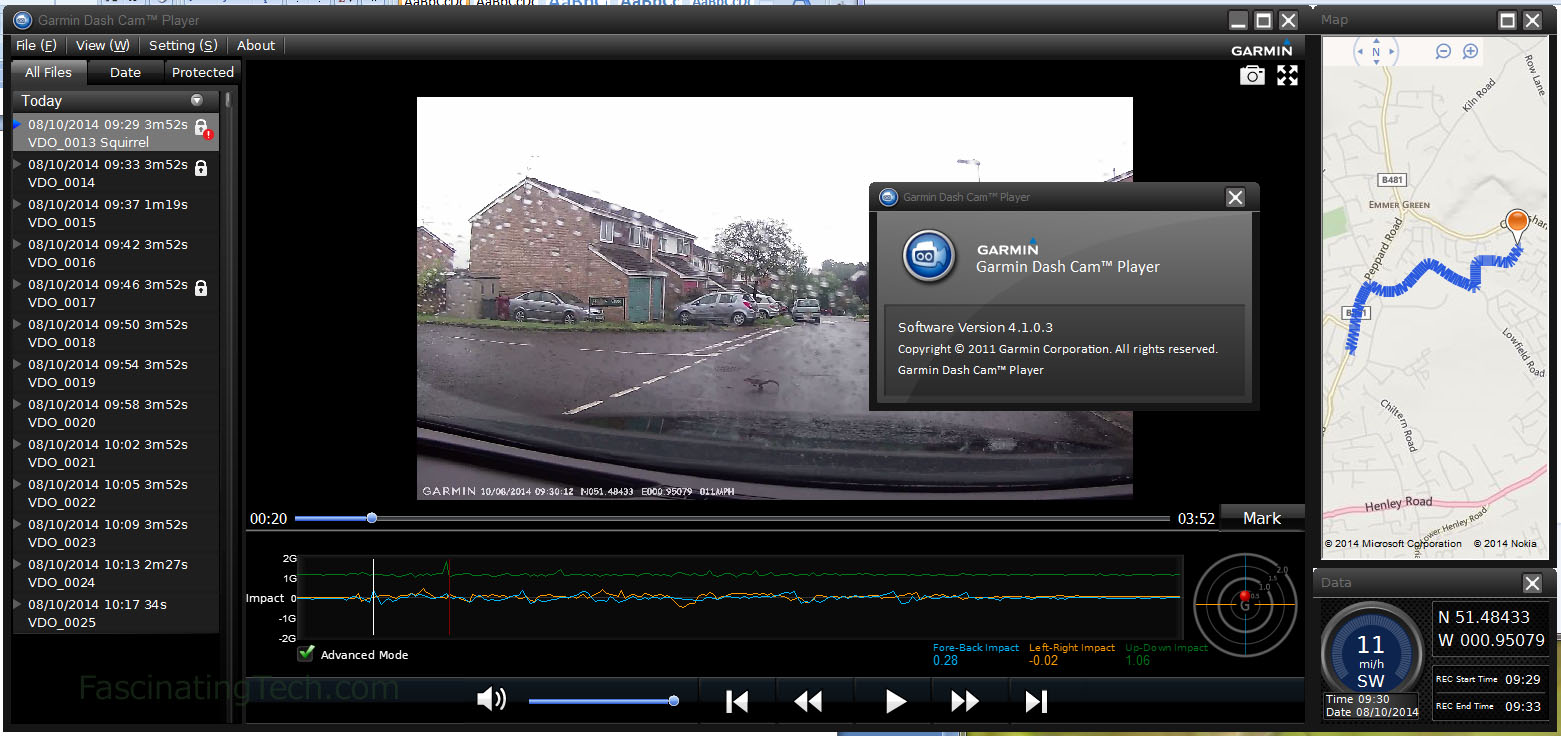Expand the VDO_0022 entry arrow
Screen dimensions: 1561x736
coord(17,484)
